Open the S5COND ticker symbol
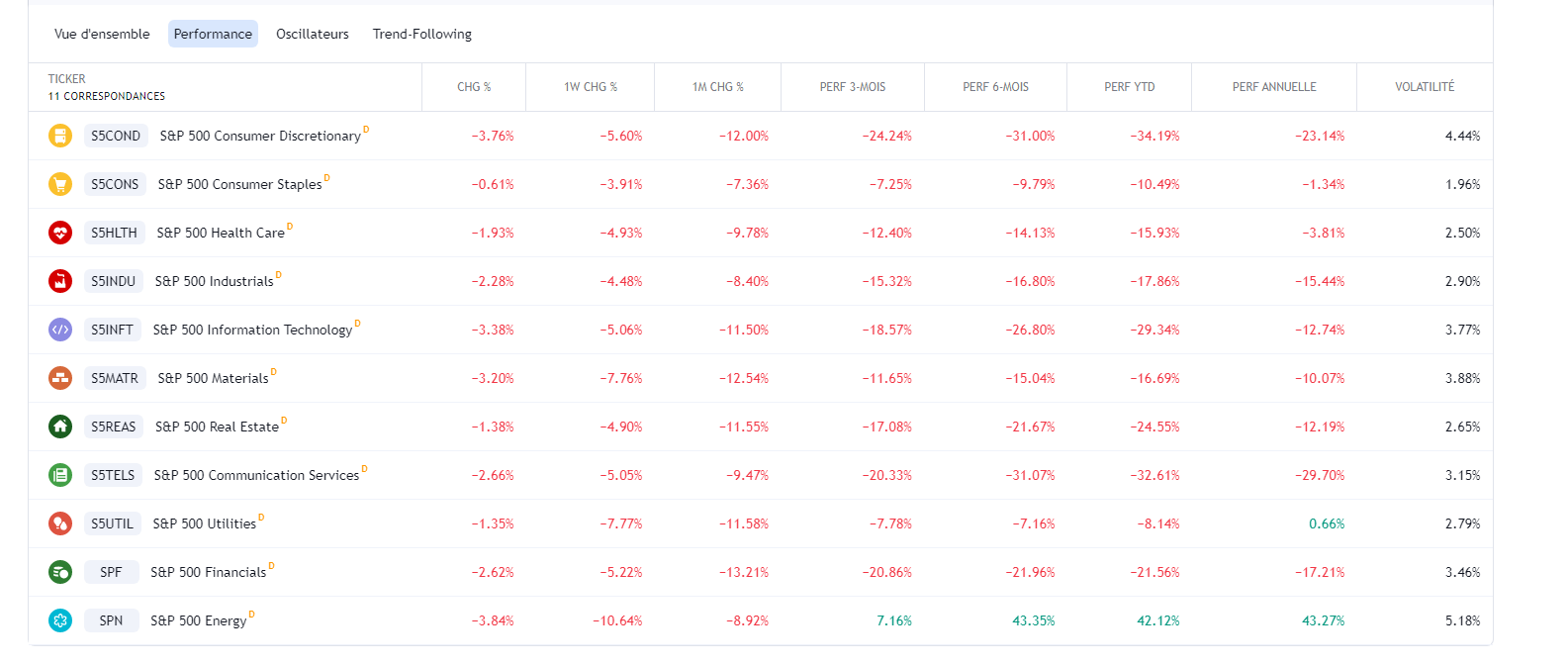 [116, 136]
